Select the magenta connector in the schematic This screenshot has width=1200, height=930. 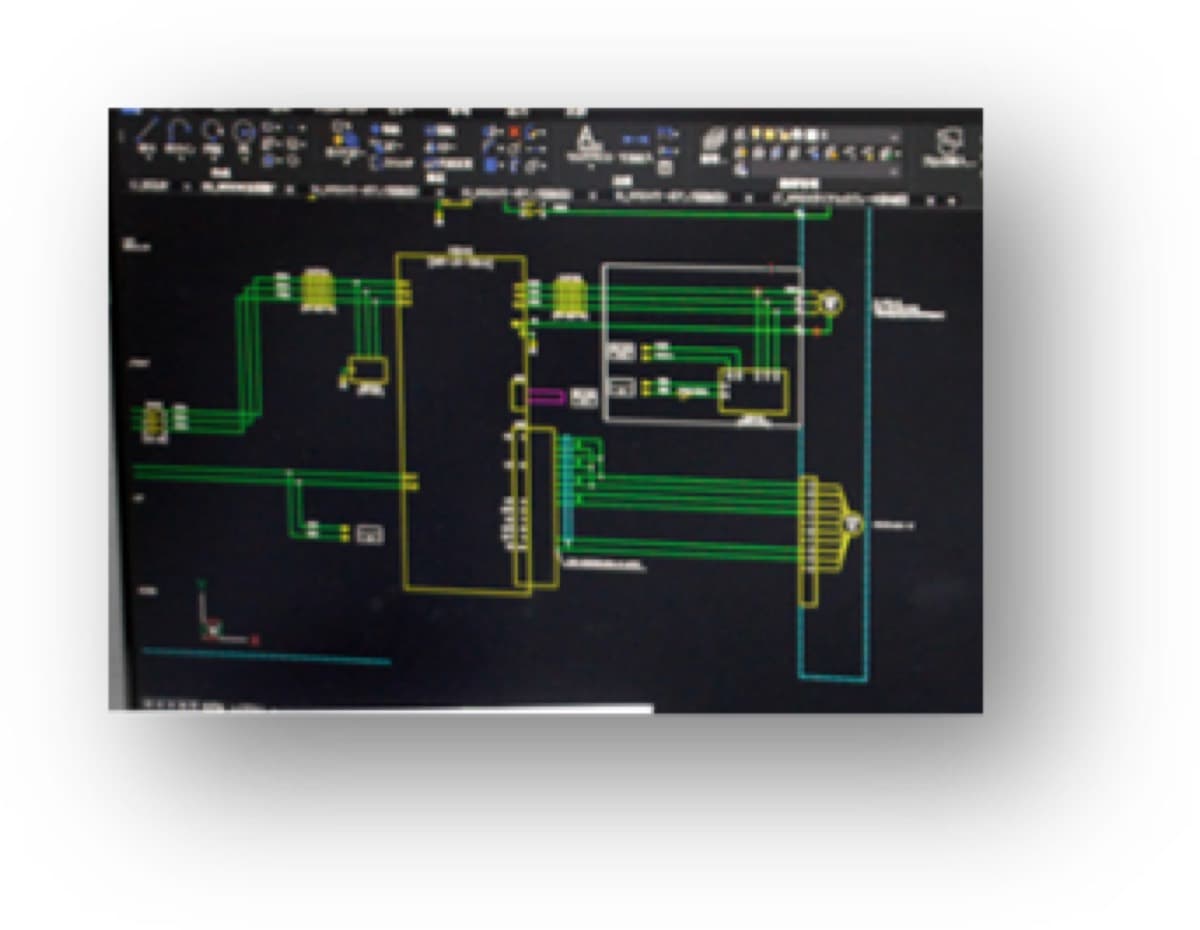(x=546, y=396)
